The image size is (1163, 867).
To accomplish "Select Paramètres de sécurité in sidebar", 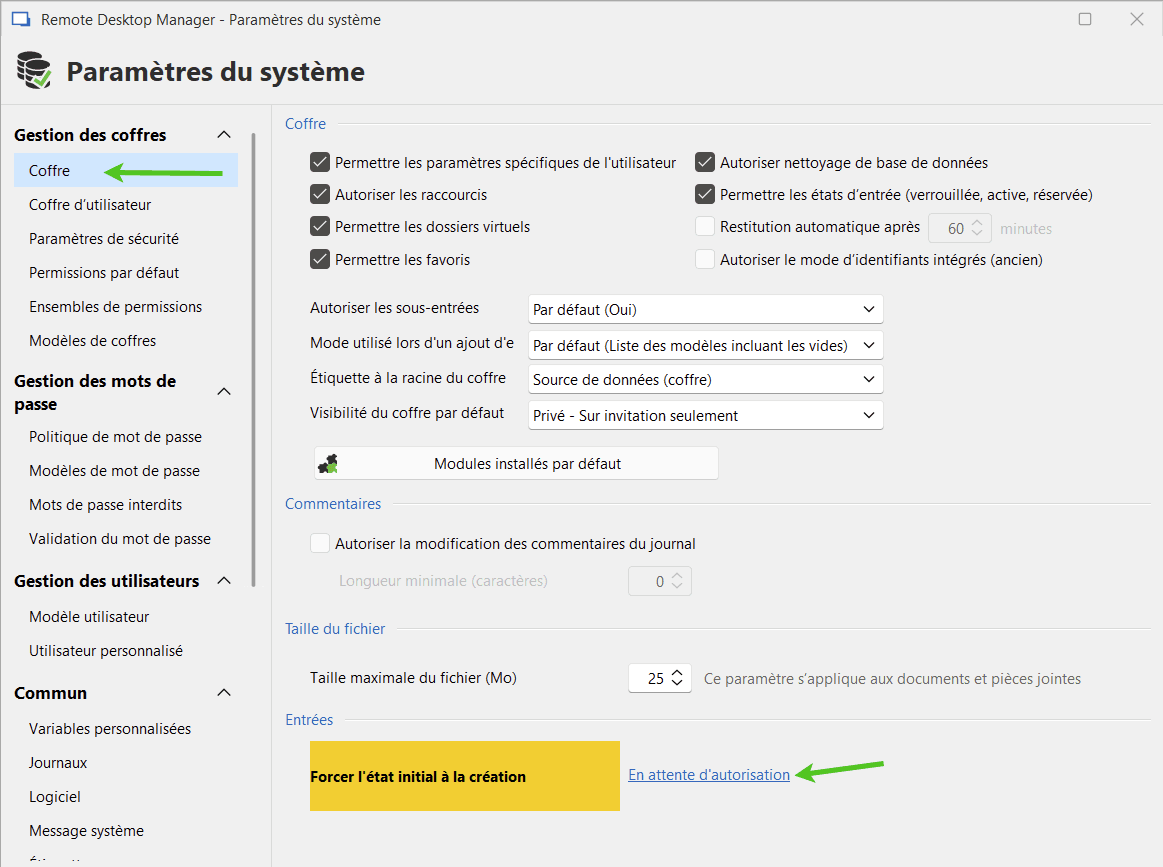I will pos(104,239).
